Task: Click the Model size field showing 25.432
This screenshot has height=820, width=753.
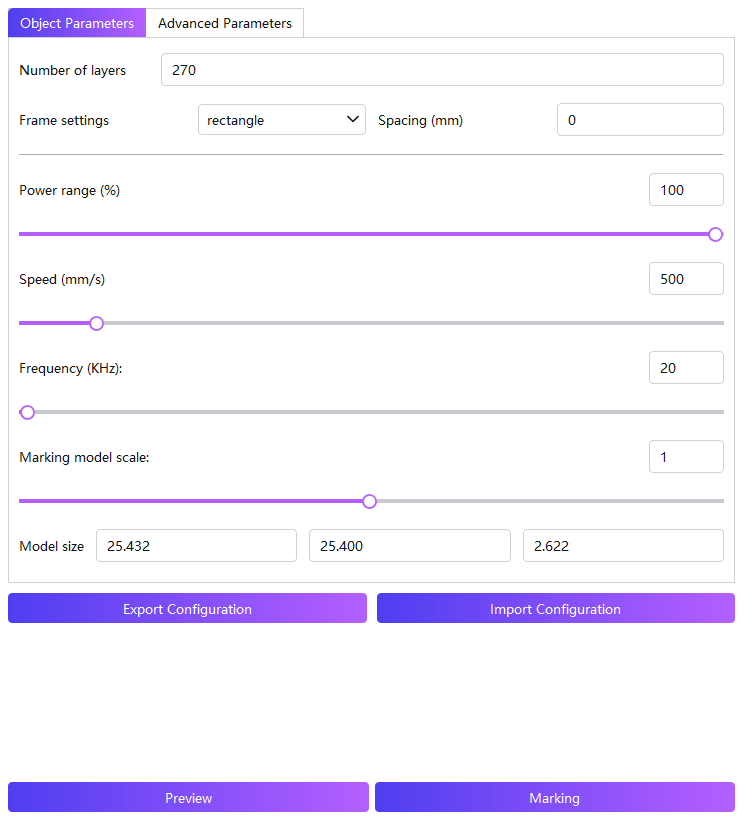Action: point(196,545)
